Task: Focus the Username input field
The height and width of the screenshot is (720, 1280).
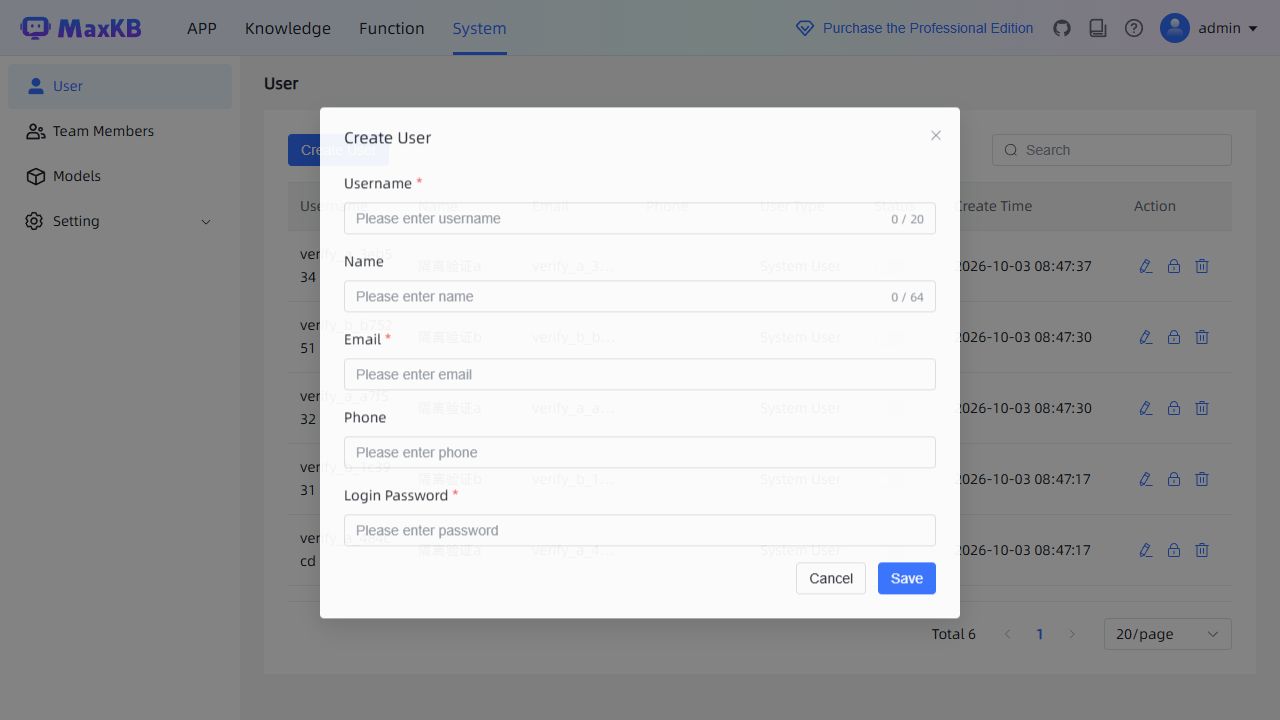Action: coord(640,218)
